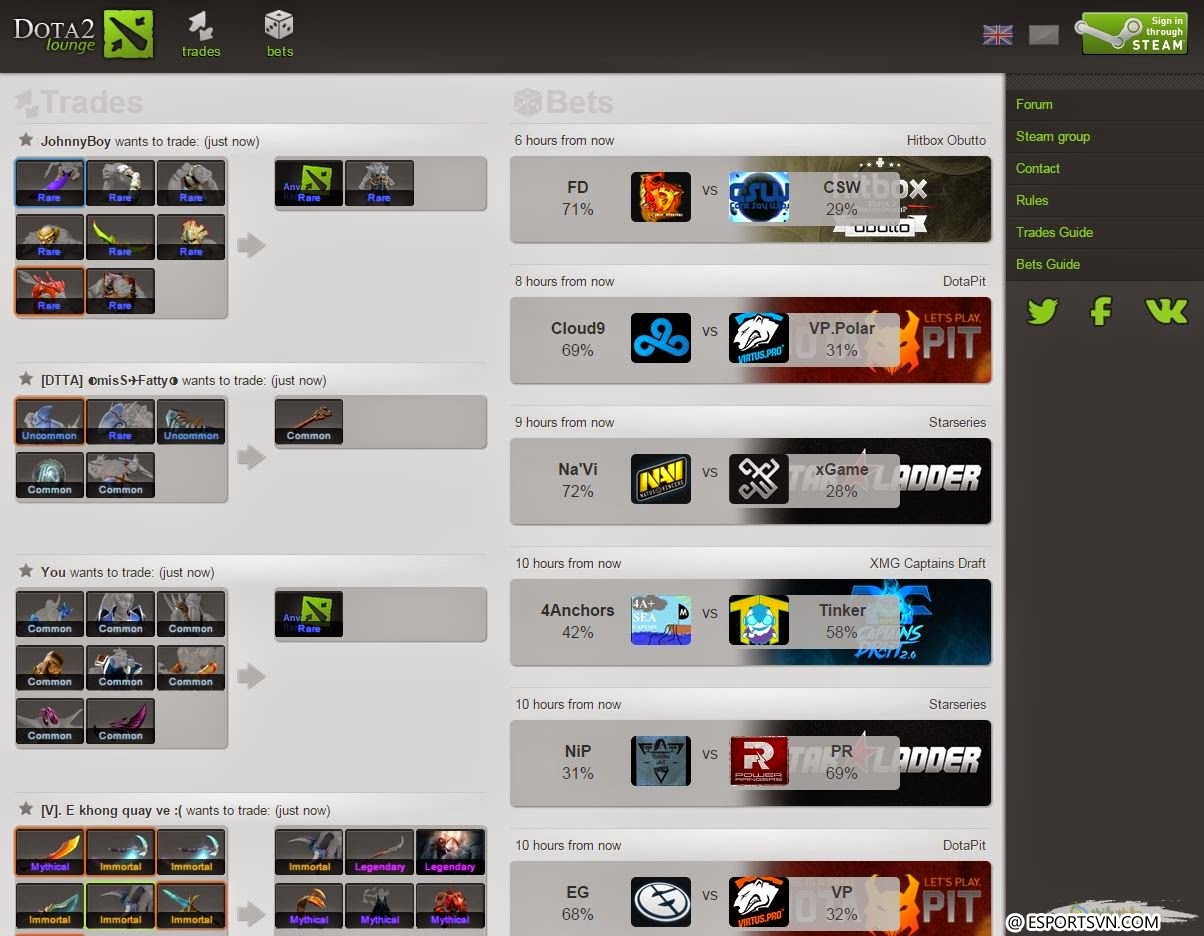Screen dimensions: 1204x936
Task: Star the '[V]. E khong quay ve' trade
Action: pos(26,809)
